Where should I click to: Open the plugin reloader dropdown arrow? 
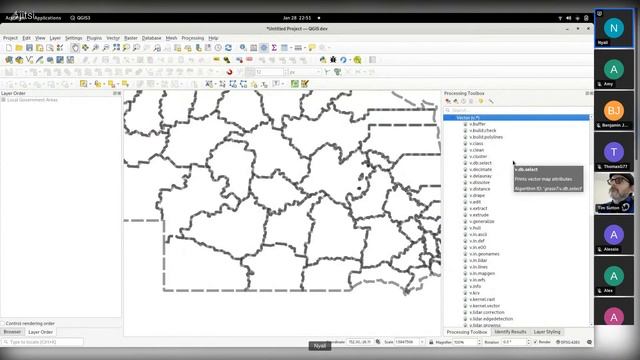pos(350,60)
